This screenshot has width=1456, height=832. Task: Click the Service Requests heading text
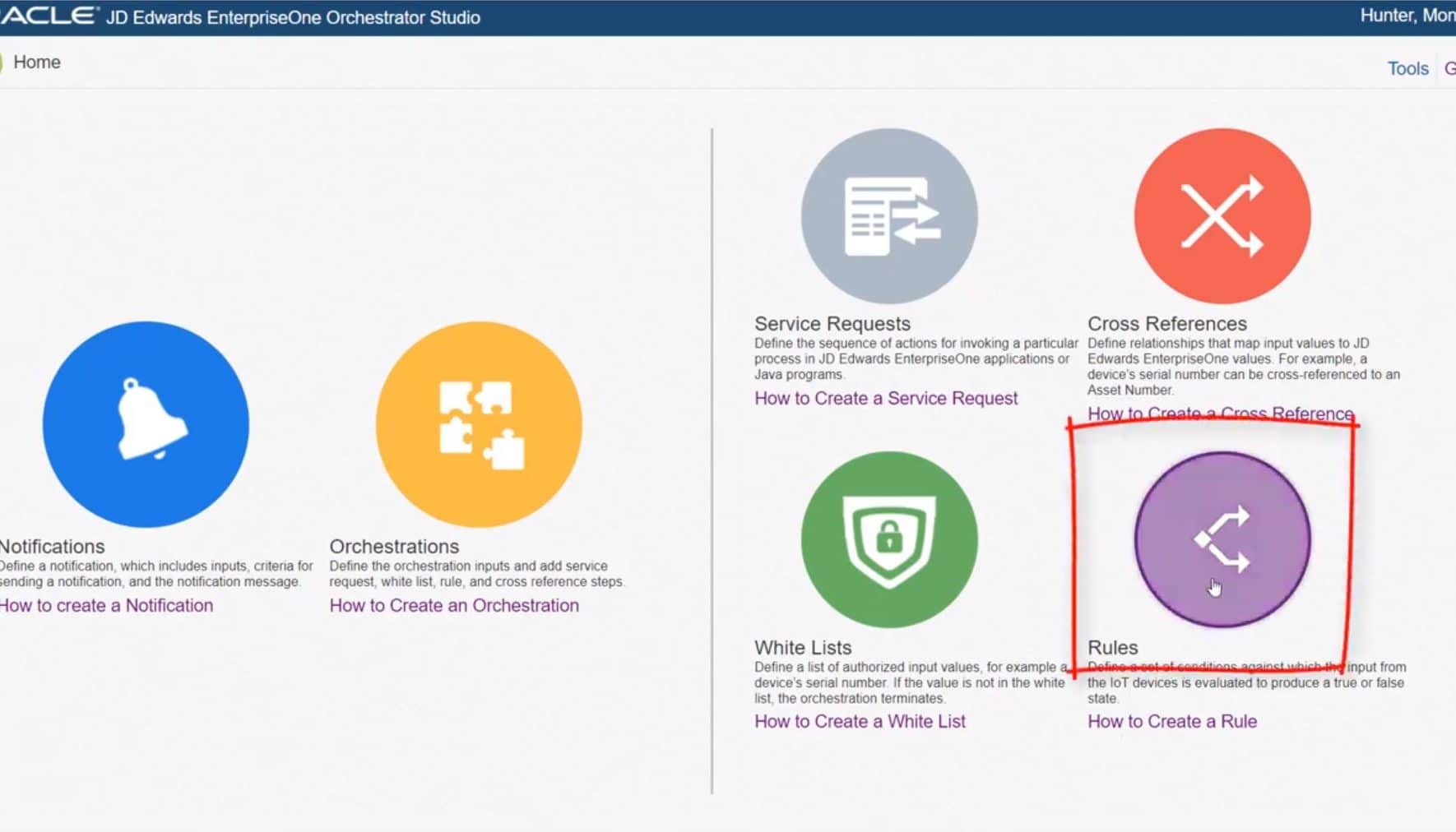pyautogui.click(x=832, y=323)
